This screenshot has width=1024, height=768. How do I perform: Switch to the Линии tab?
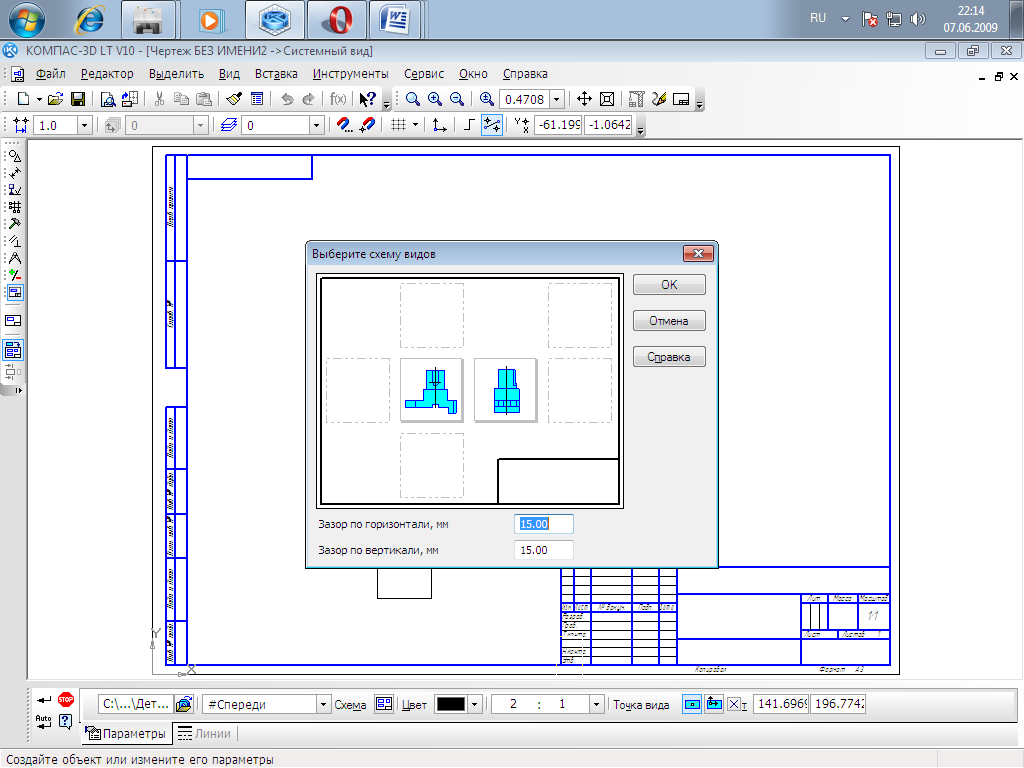204,733
